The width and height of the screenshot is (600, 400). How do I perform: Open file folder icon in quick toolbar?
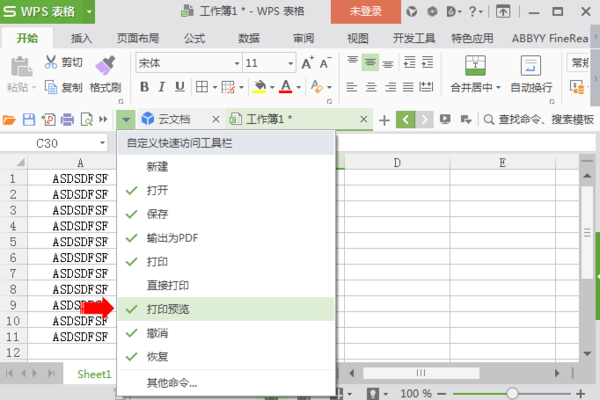coord(9,120)
